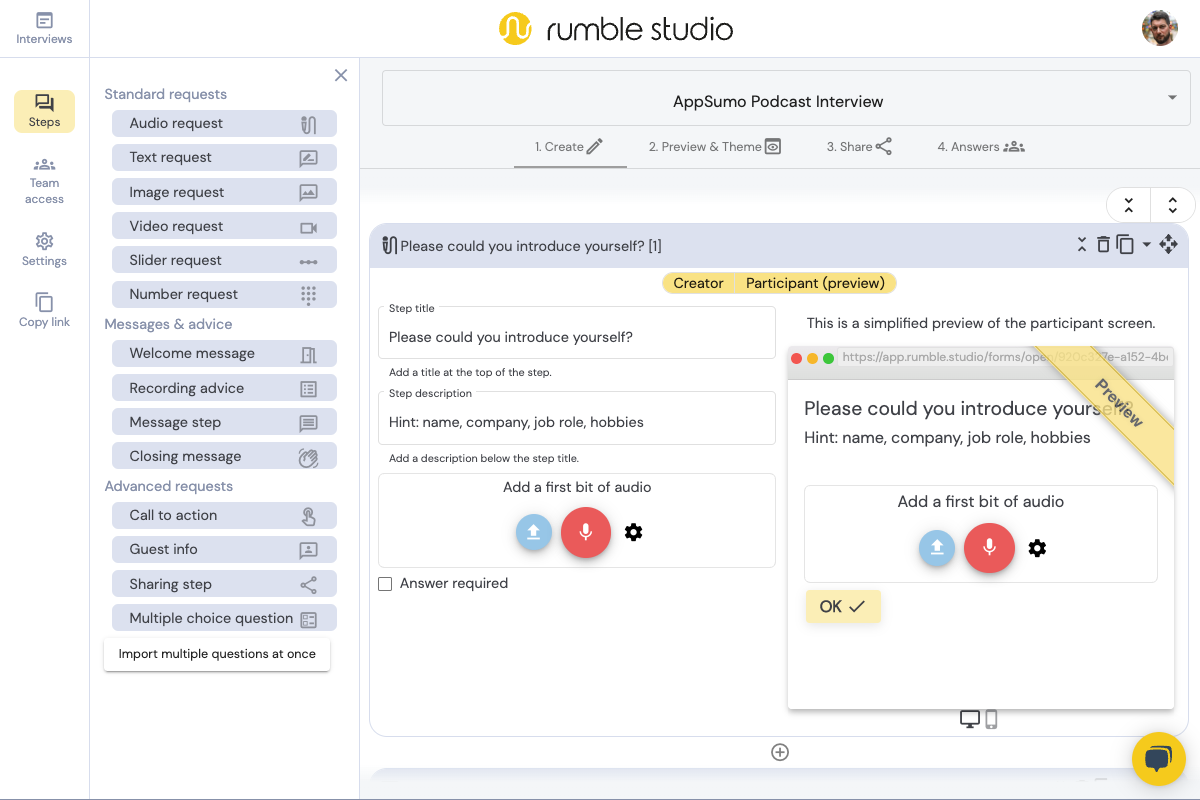Toggle the Answer required checkbox
1200x800 pixels.
pos(385,583)
